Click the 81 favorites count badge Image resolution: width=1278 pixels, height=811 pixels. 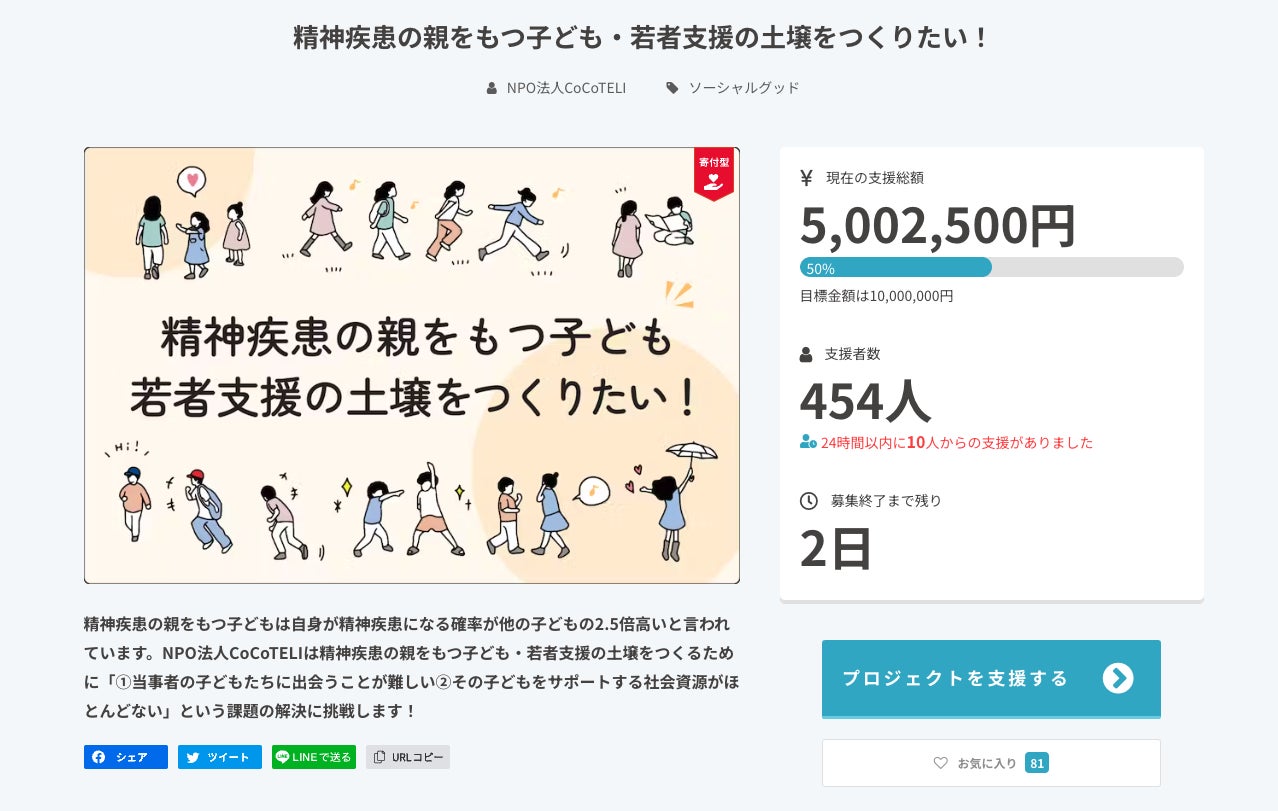pos(1037,763)
